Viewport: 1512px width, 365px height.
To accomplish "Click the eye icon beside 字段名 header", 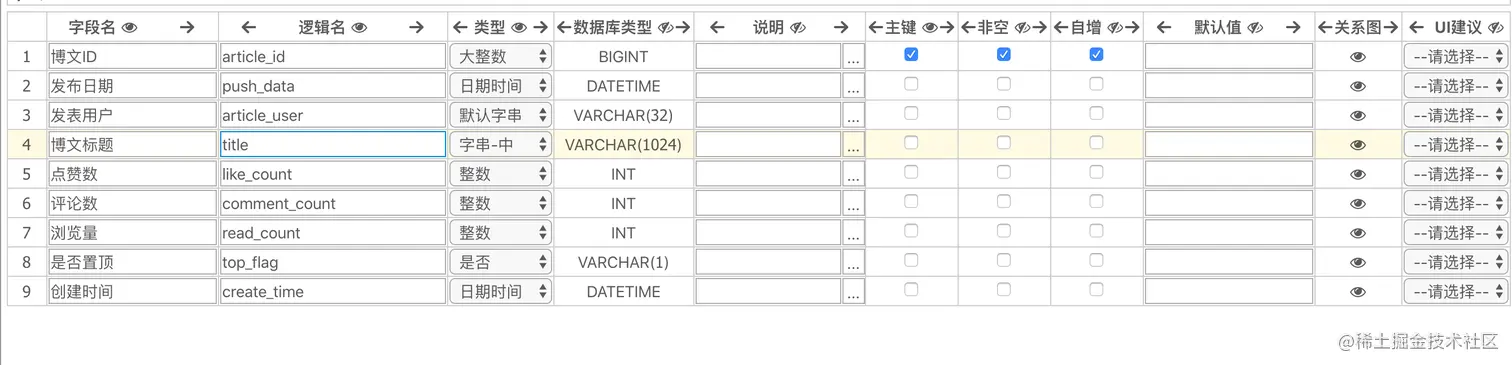I will 130,28.
